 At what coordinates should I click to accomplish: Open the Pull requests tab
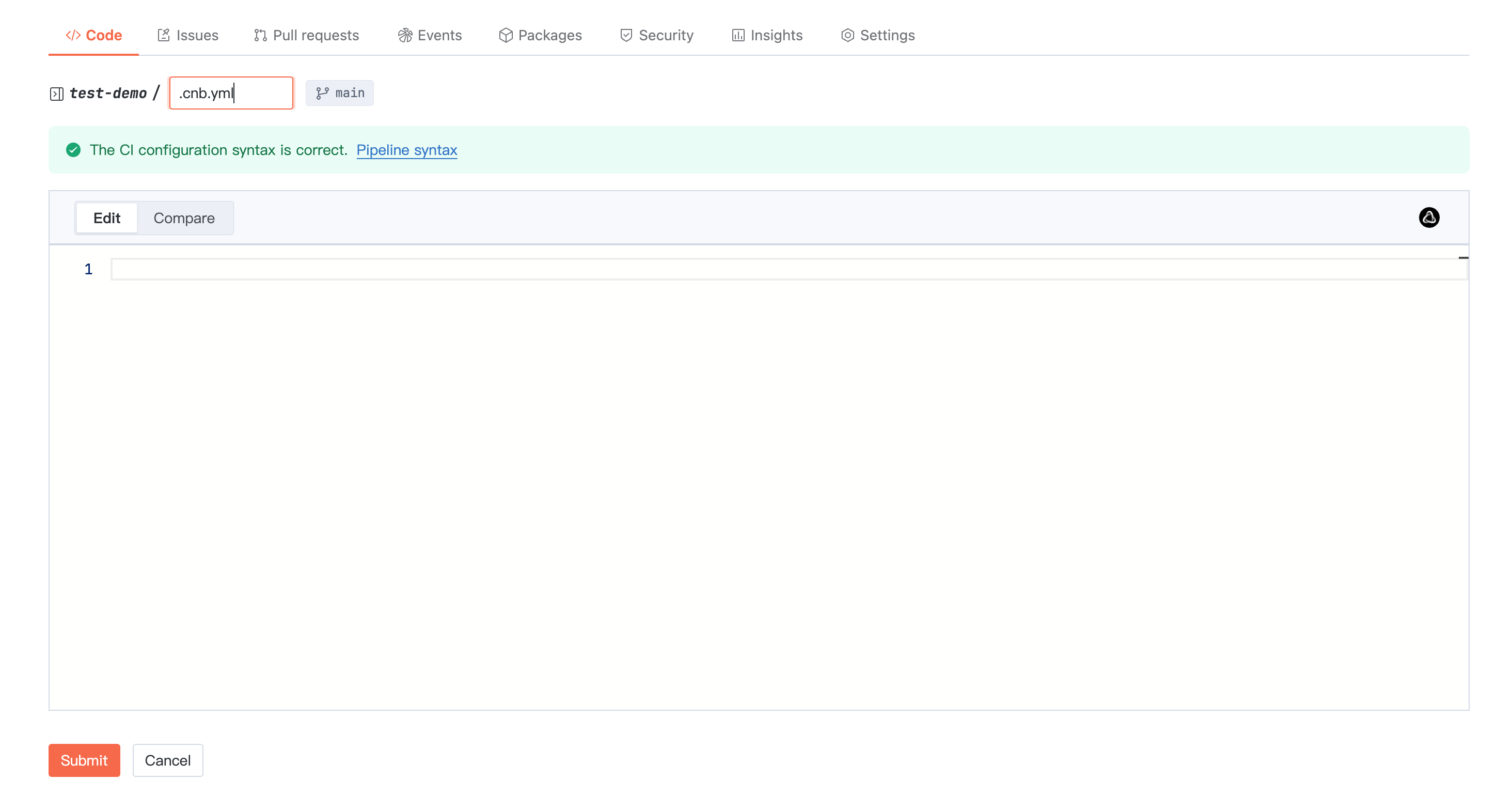[306, 35]
